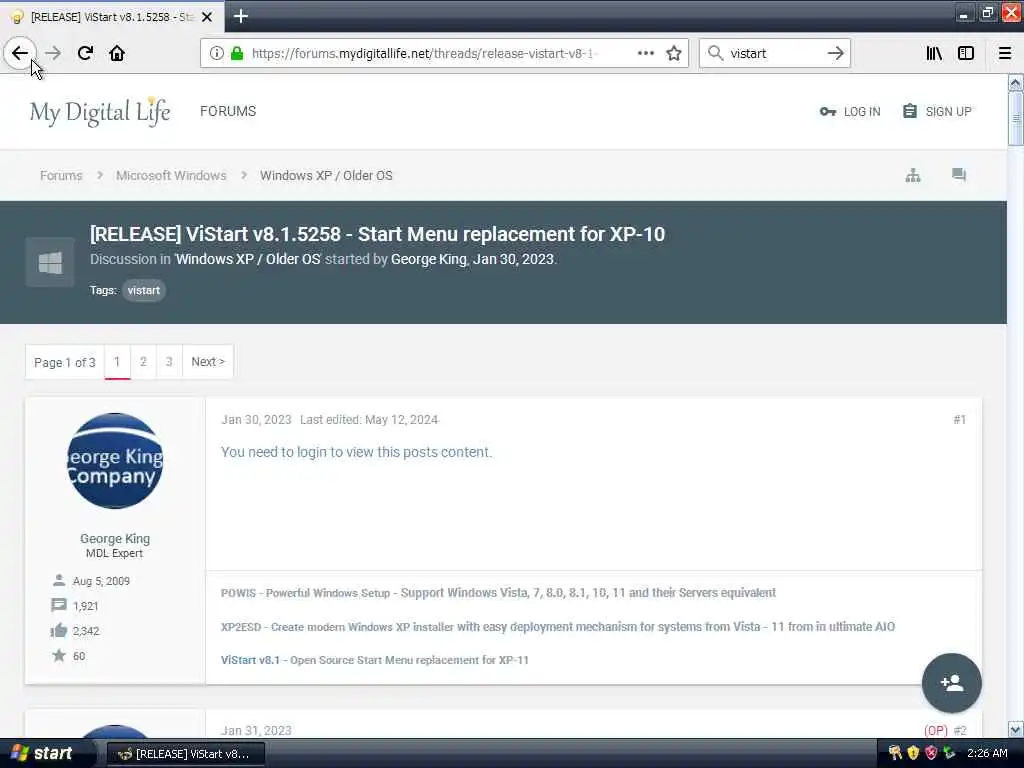Click the vistart tag
The height and width of the screenshot is (768, 1024).
point(144,290)
